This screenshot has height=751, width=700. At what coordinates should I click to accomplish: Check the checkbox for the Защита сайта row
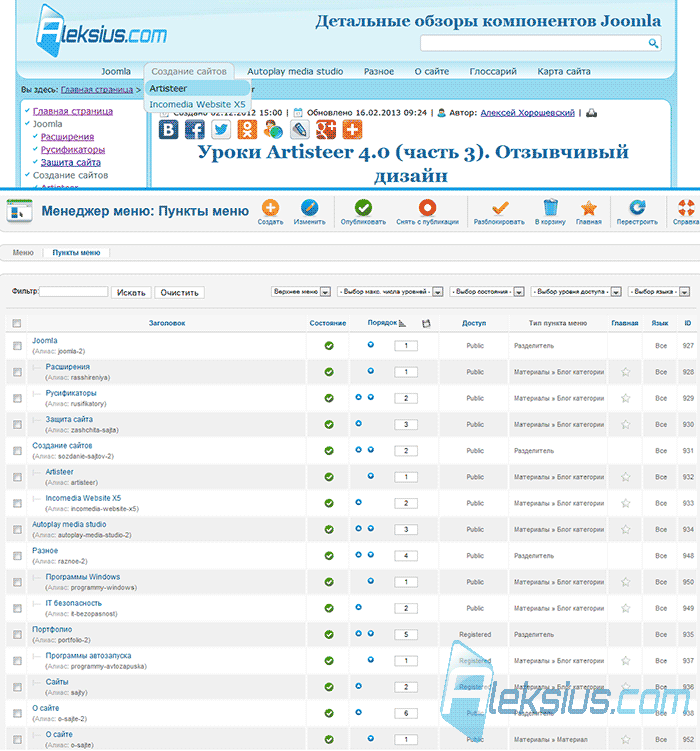(x=17, y=425)
